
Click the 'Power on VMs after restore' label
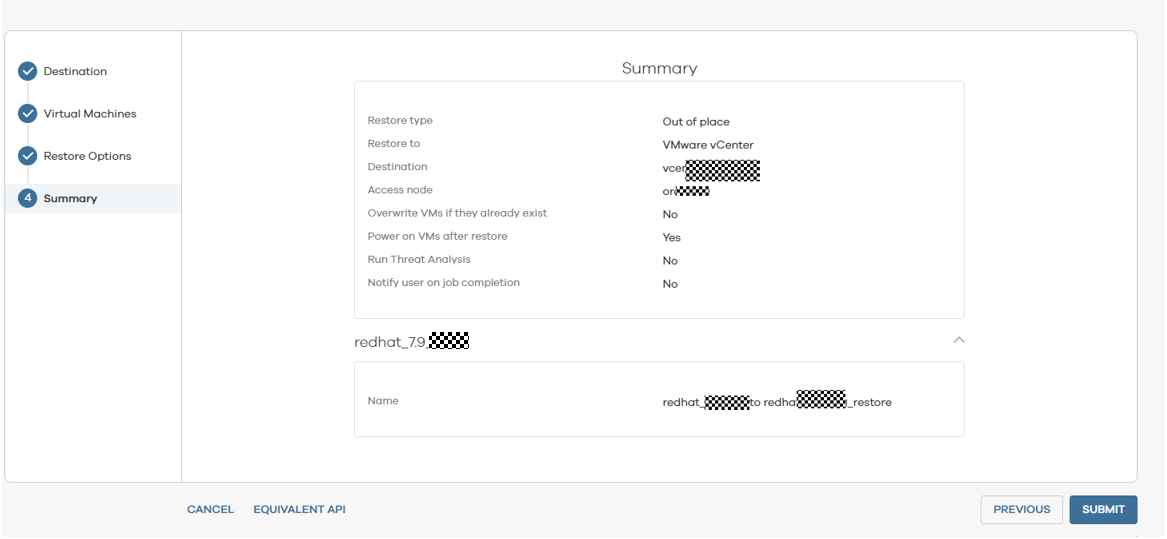click(437, 237)
